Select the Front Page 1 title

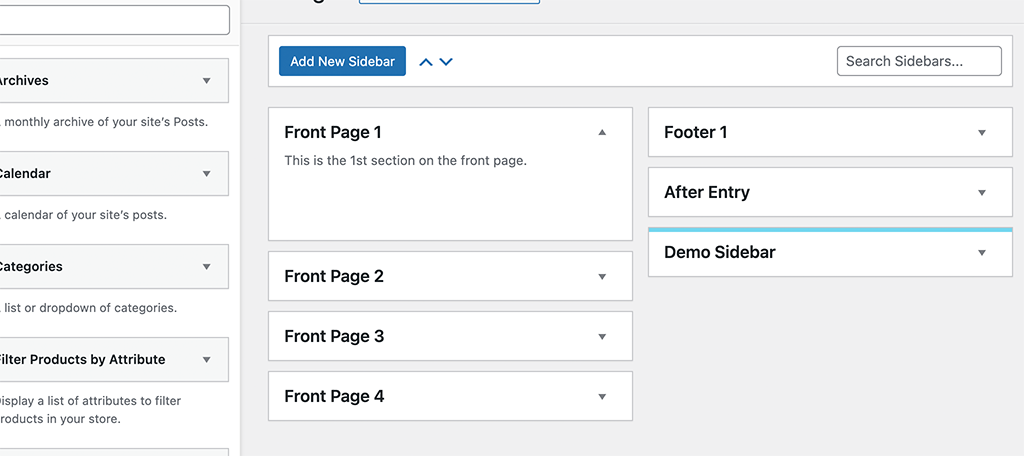(x=332, y=133)
